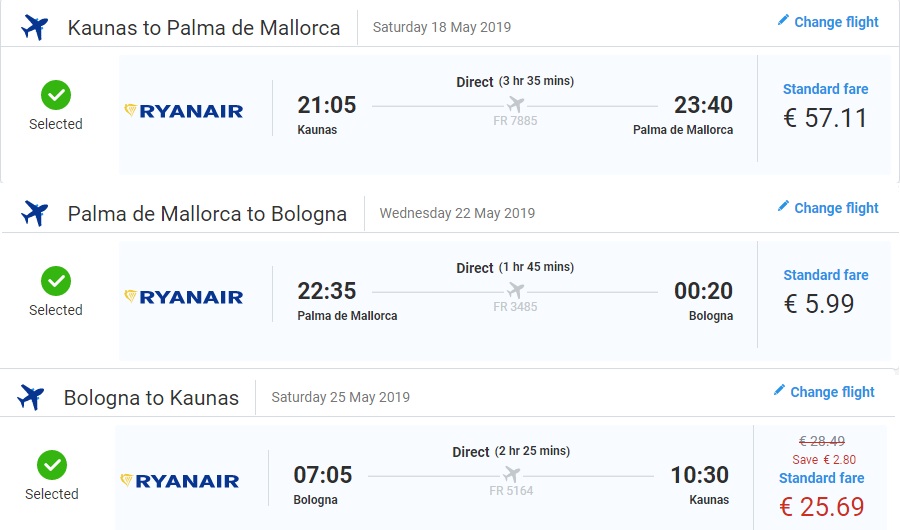This screenshot has width=900, height=530.
Task: Click the Ryanair logo on flight FR 5164
Action: point(180,481)
